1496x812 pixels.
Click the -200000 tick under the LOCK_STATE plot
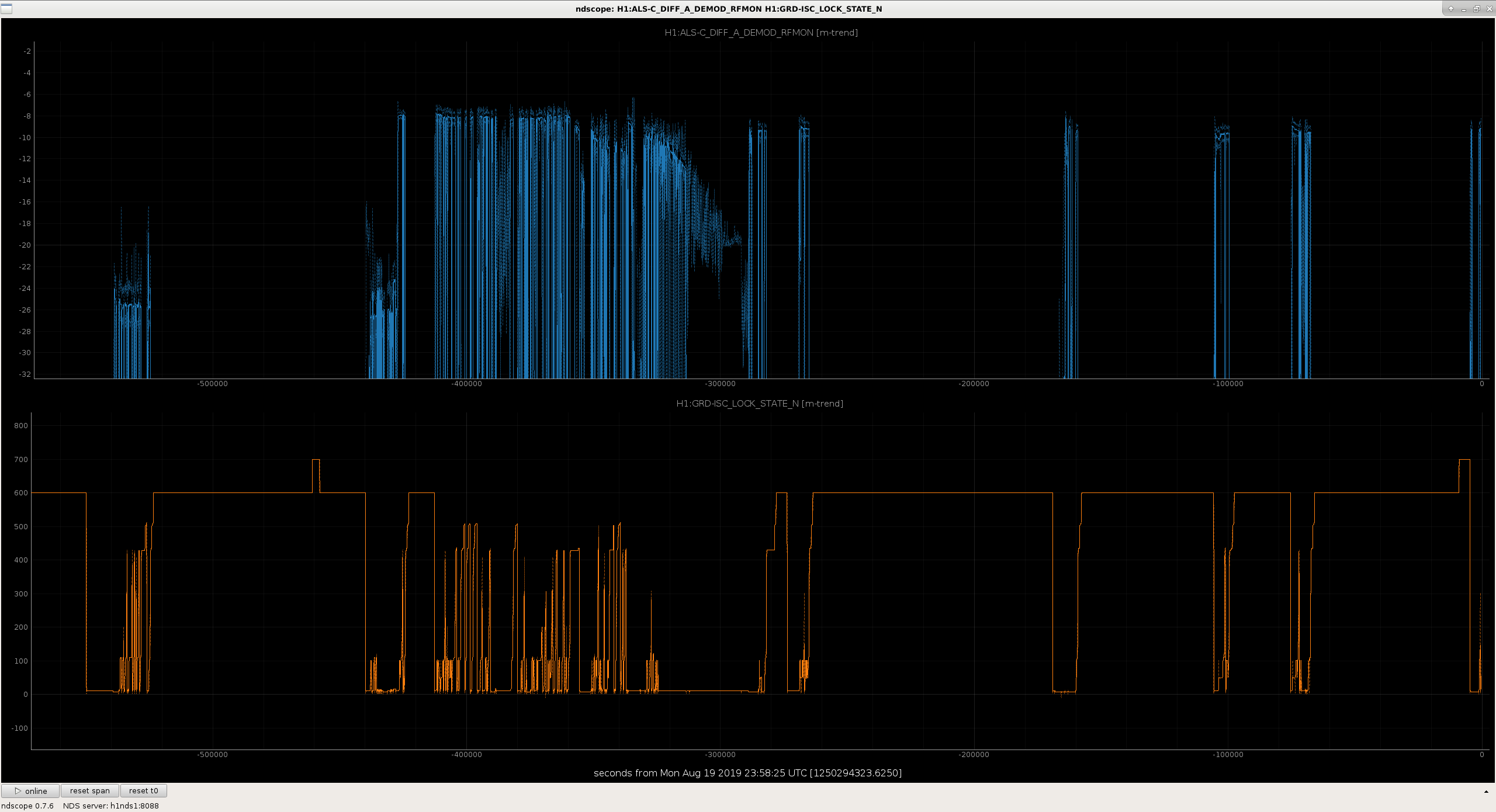coord(974,755)
